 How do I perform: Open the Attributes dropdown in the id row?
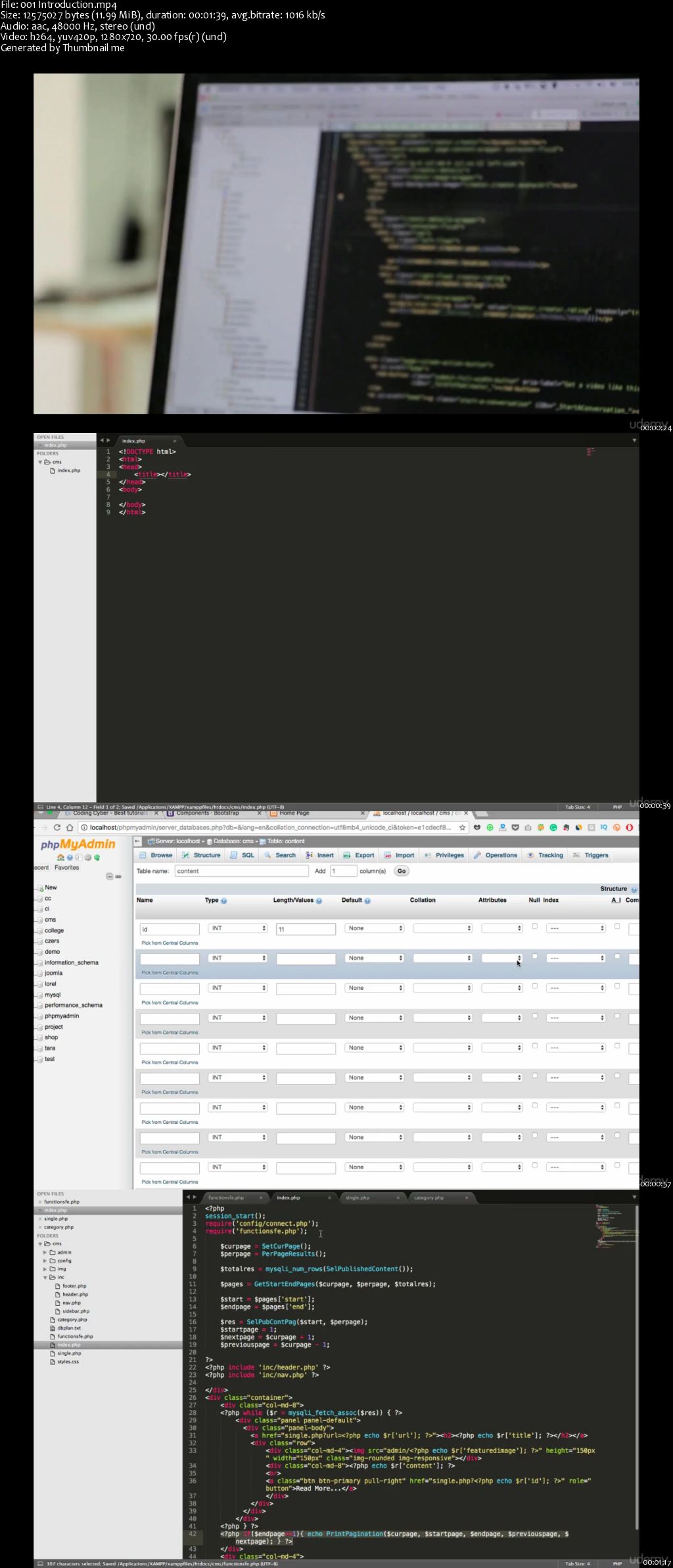[502, 928]
